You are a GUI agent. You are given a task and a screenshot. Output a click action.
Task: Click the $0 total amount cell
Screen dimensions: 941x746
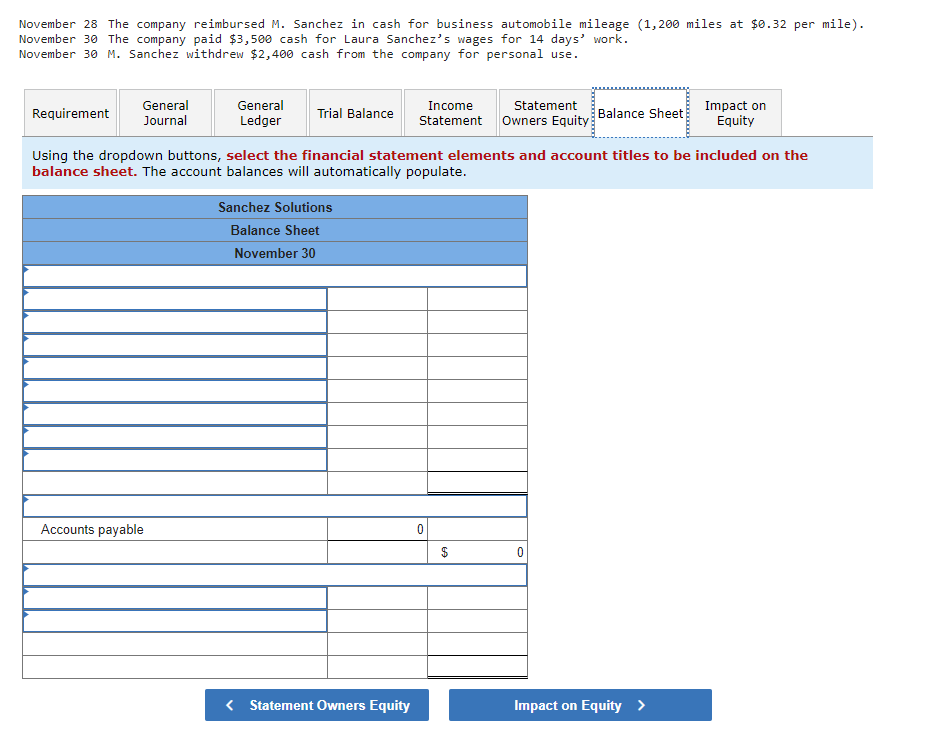coord(477,552)
